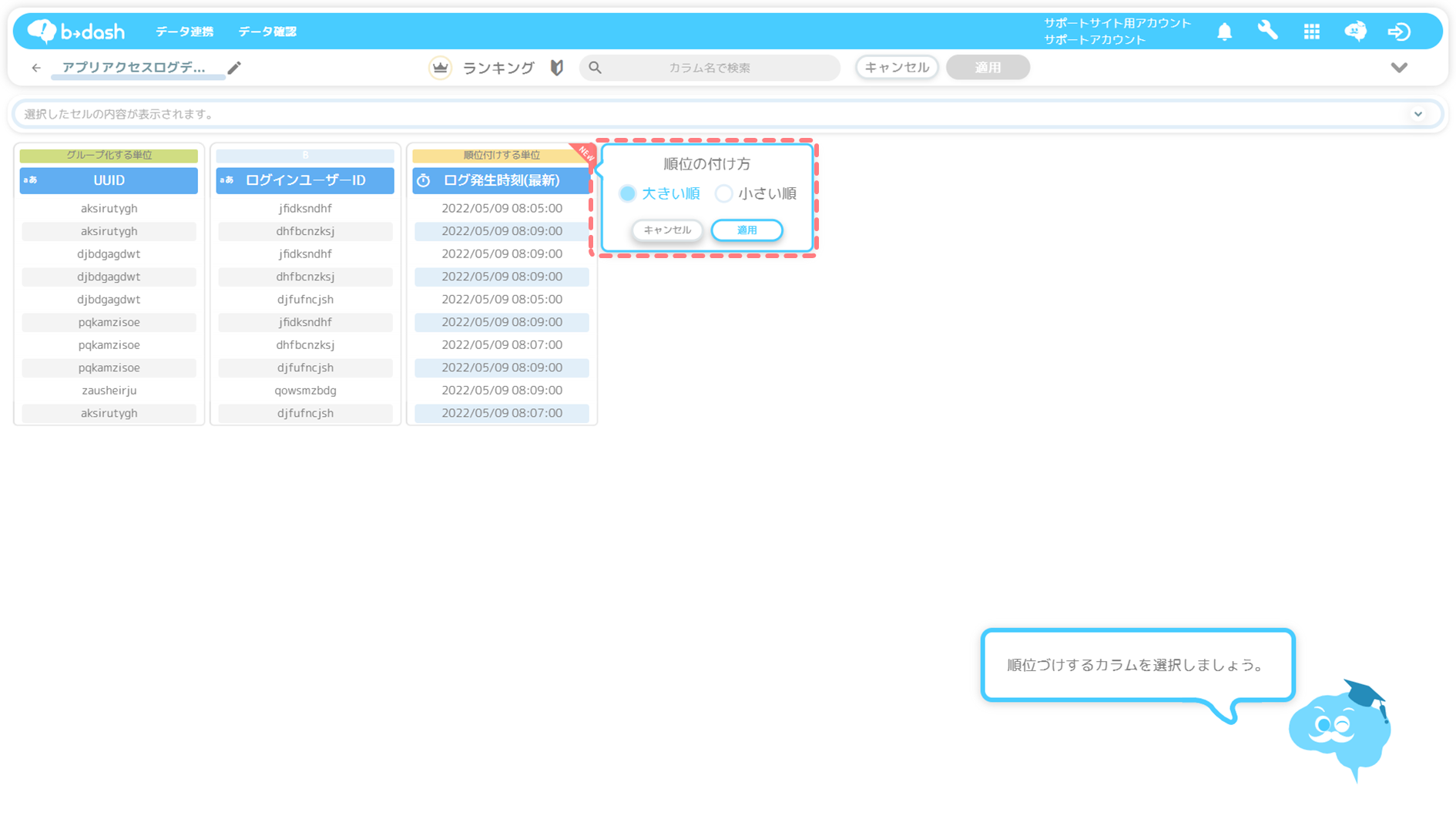
Task: Cancel the 順位の付け方 popup
Action: (667, 230)
